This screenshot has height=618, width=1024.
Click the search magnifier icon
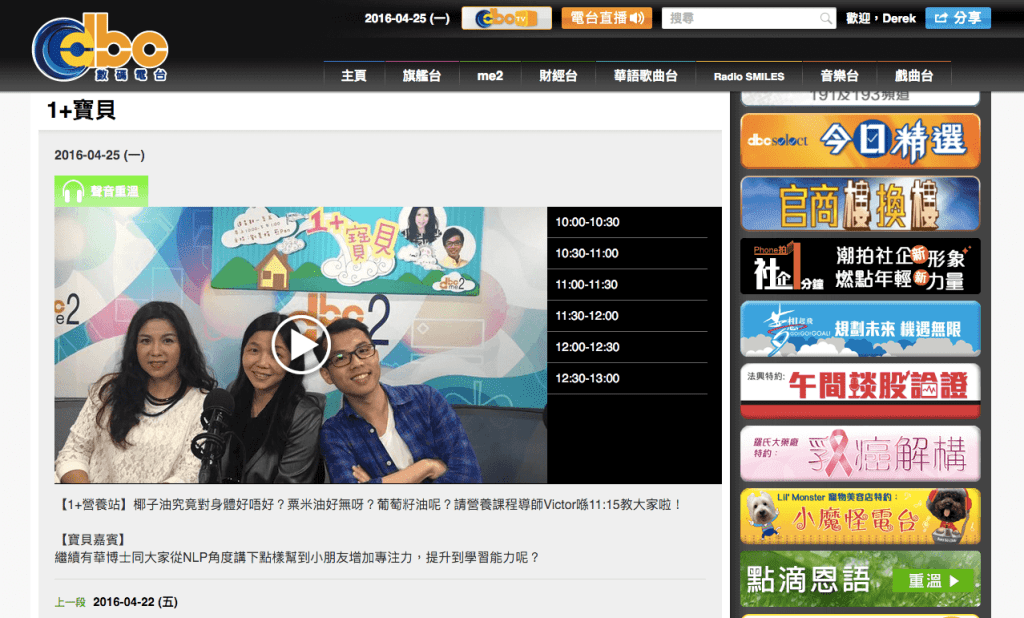pyautogui.click(x=826, y=18)
